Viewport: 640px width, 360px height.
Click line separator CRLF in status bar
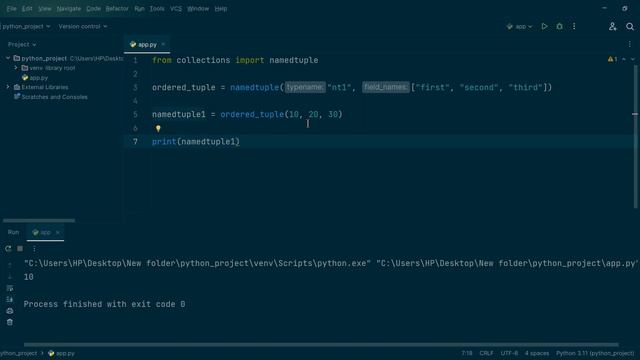pos(486,353)
